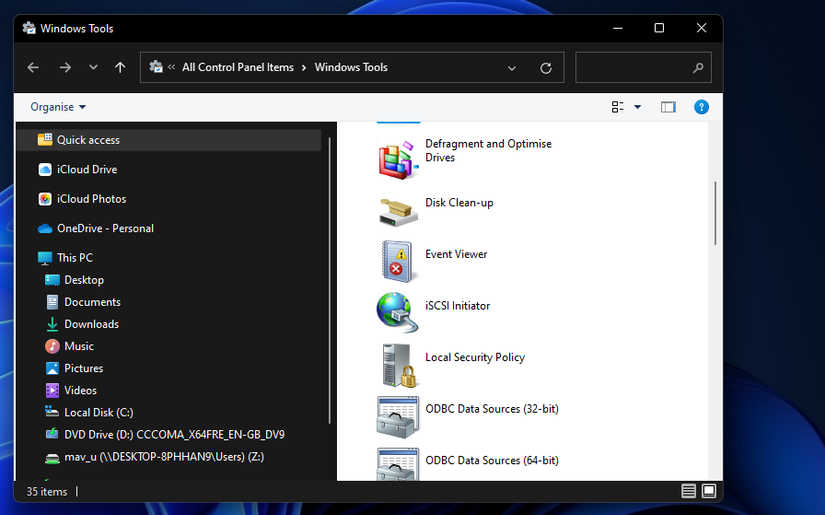Viewport: 825px width, 515px height.
Task: Open Local Security Policy icon
Action: pos(398,365)
